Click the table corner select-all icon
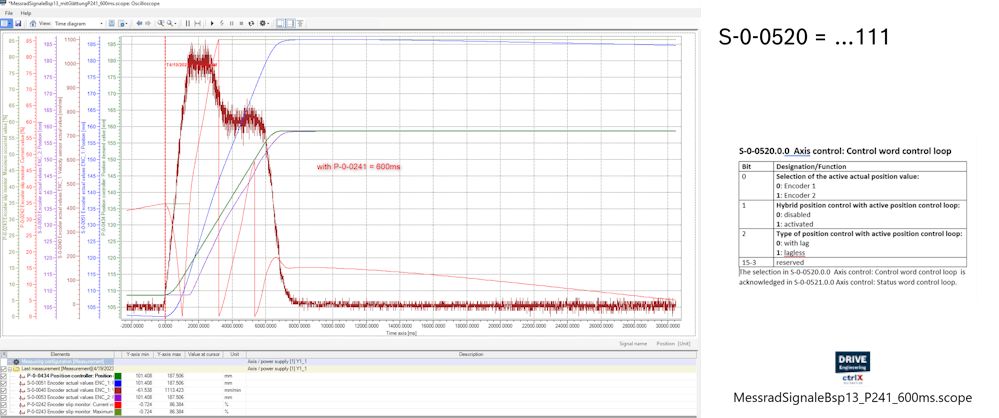This screenshot has width=999, height=418. [x=4, y=354]
